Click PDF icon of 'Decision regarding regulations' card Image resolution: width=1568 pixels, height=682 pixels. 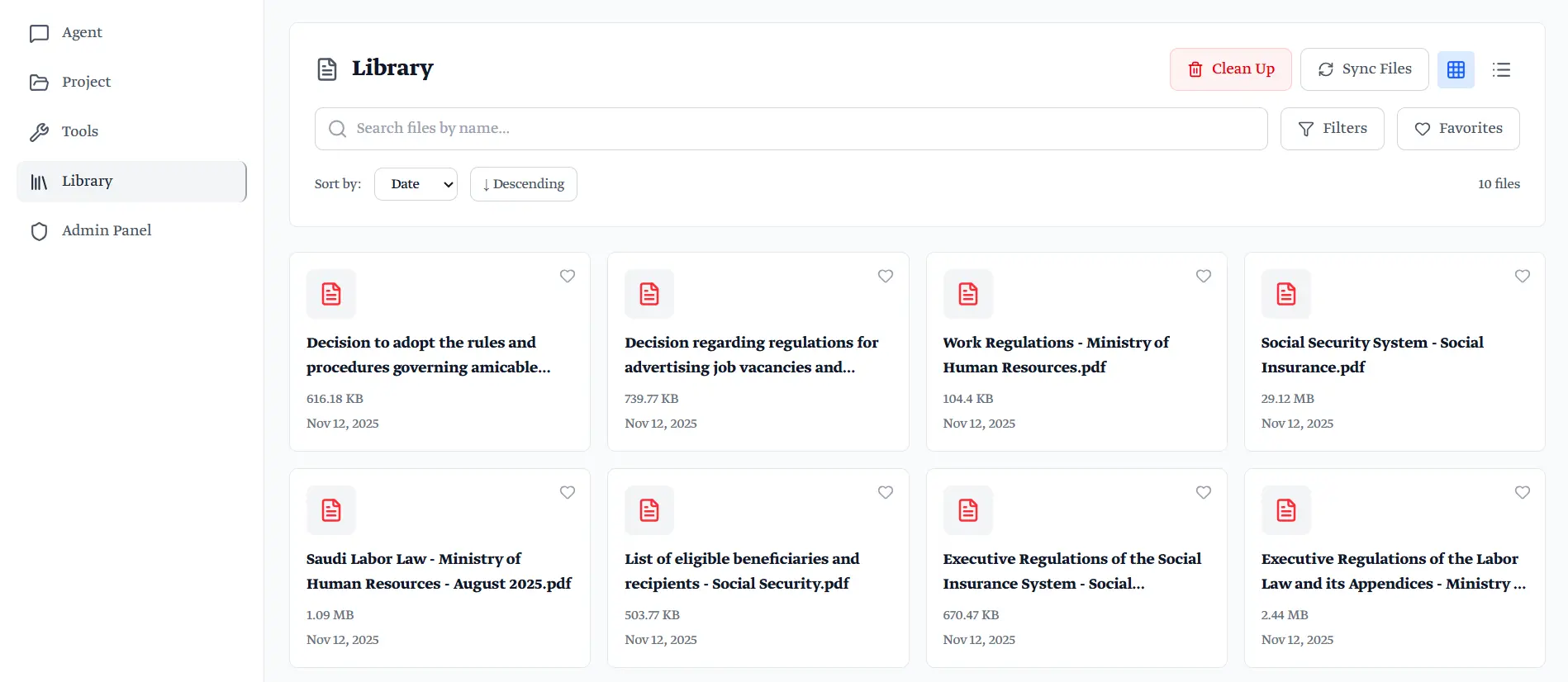pyautogui.click(x=649, y=294)
